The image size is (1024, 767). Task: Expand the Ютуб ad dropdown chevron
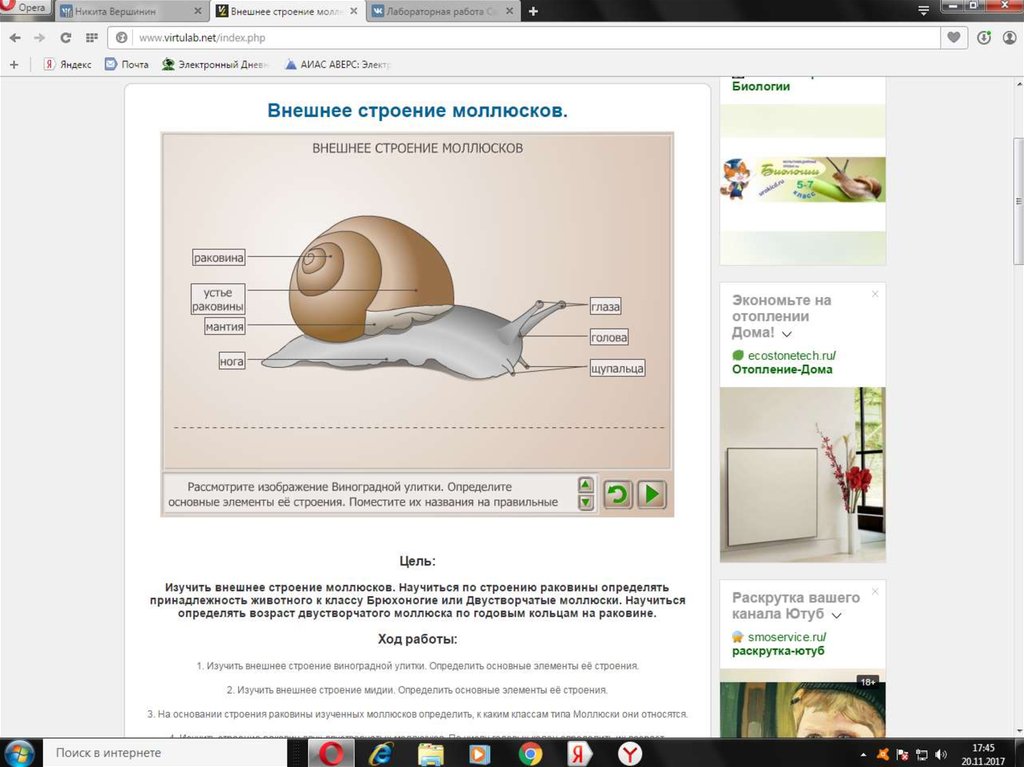tap(836, 615)
